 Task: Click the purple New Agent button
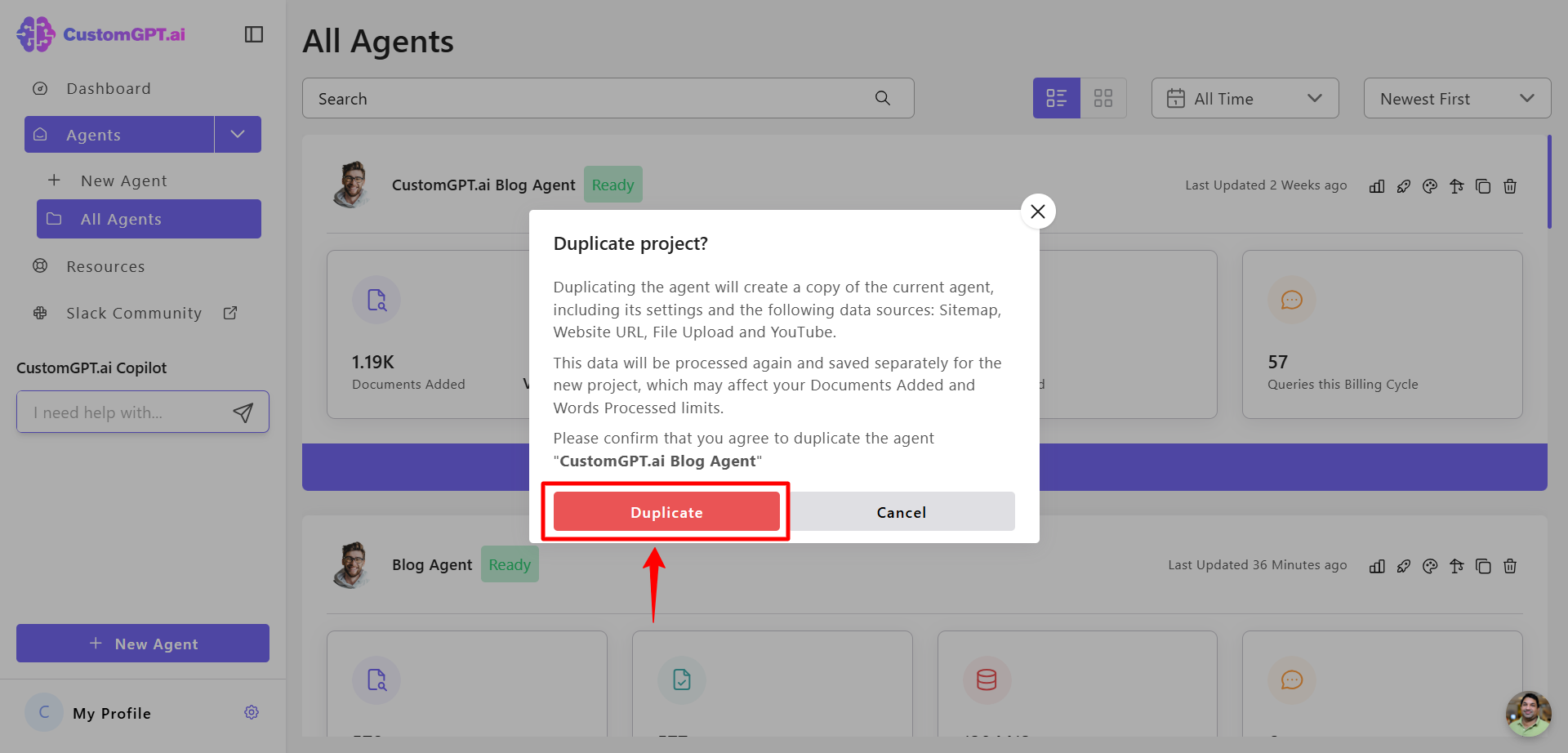(143, 644)
